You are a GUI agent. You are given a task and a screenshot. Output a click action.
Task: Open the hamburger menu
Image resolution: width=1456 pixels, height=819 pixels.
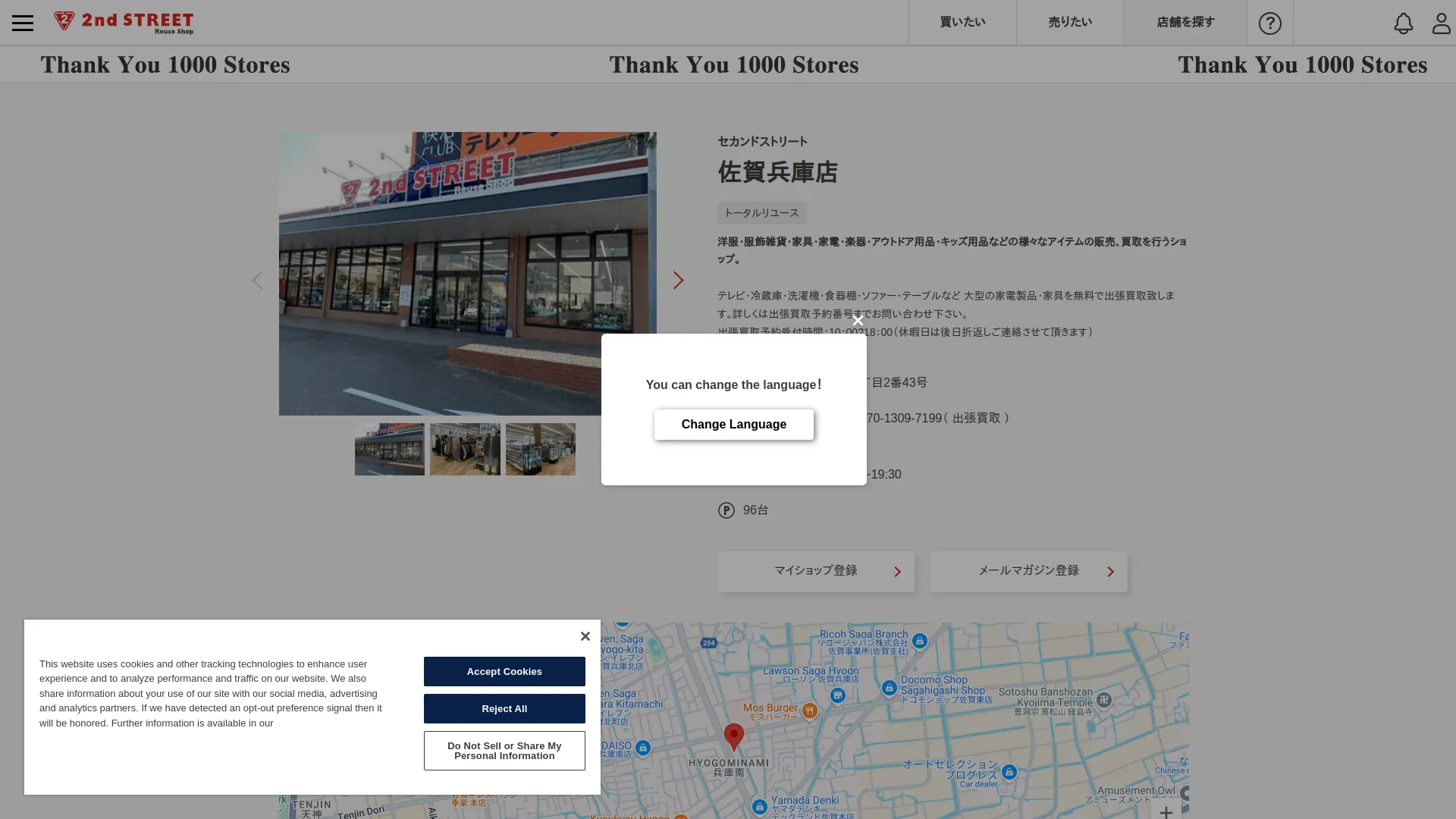(23, 23)
